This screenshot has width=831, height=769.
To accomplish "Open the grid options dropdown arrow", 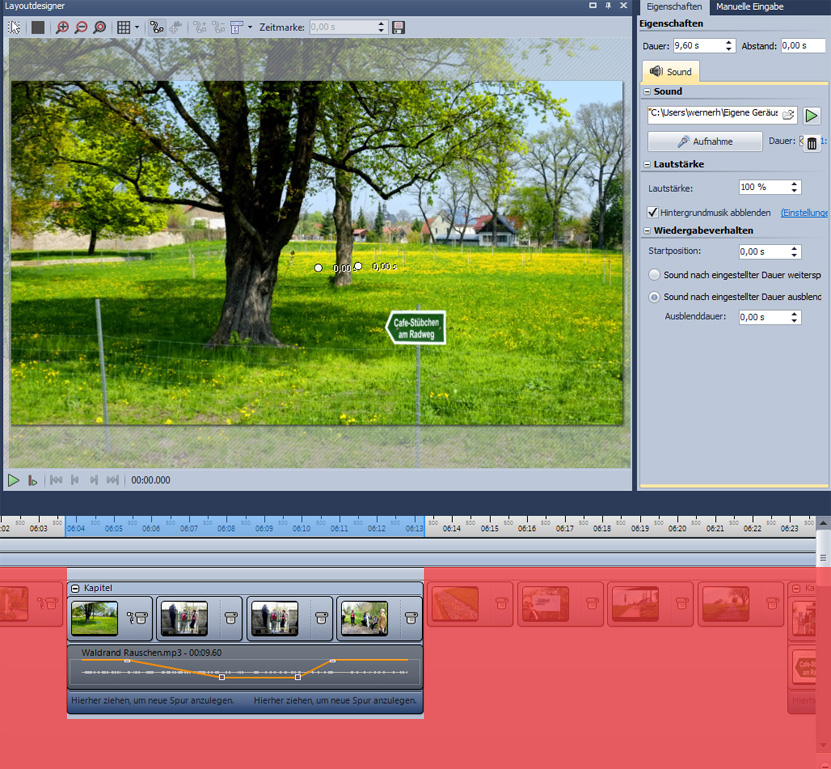I will (137, 28).
